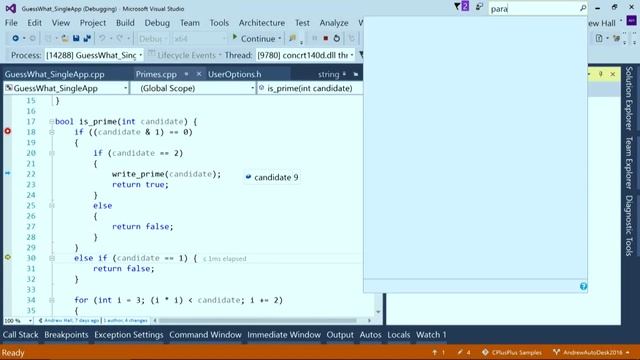Click the Redo arrow icon
The width and height of the screenshot is (640, 360).
click(x=119, y=38)
